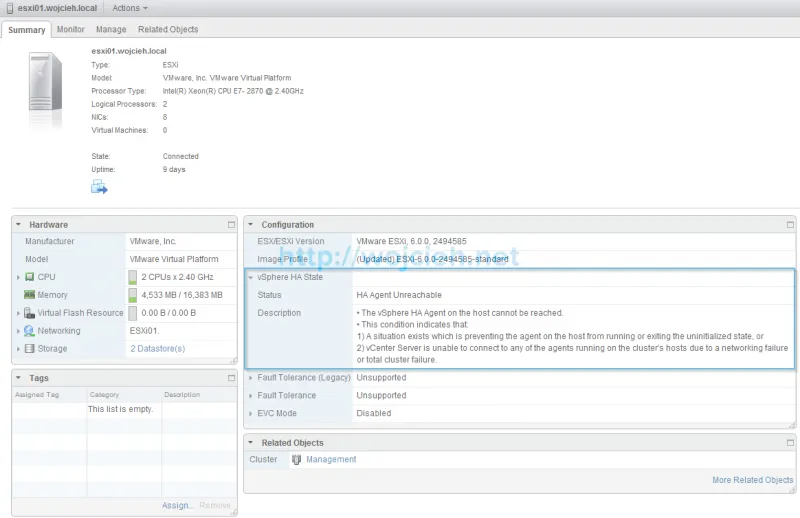
Task: Select the EVC Mode value Disabled
Action: point(373,413)
